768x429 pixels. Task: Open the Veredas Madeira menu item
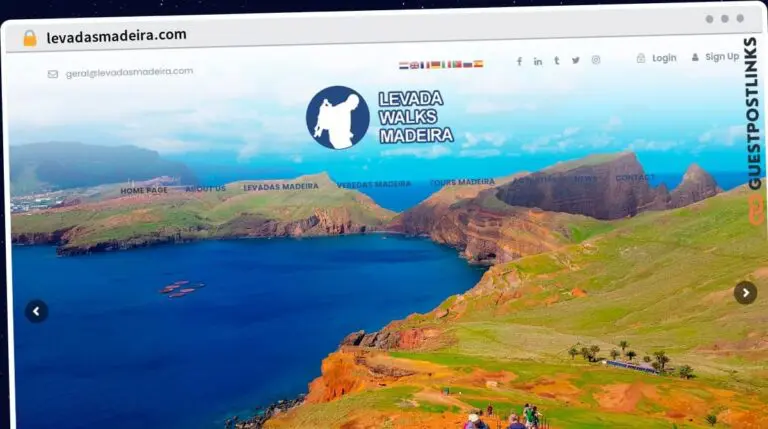coord(374,184)
